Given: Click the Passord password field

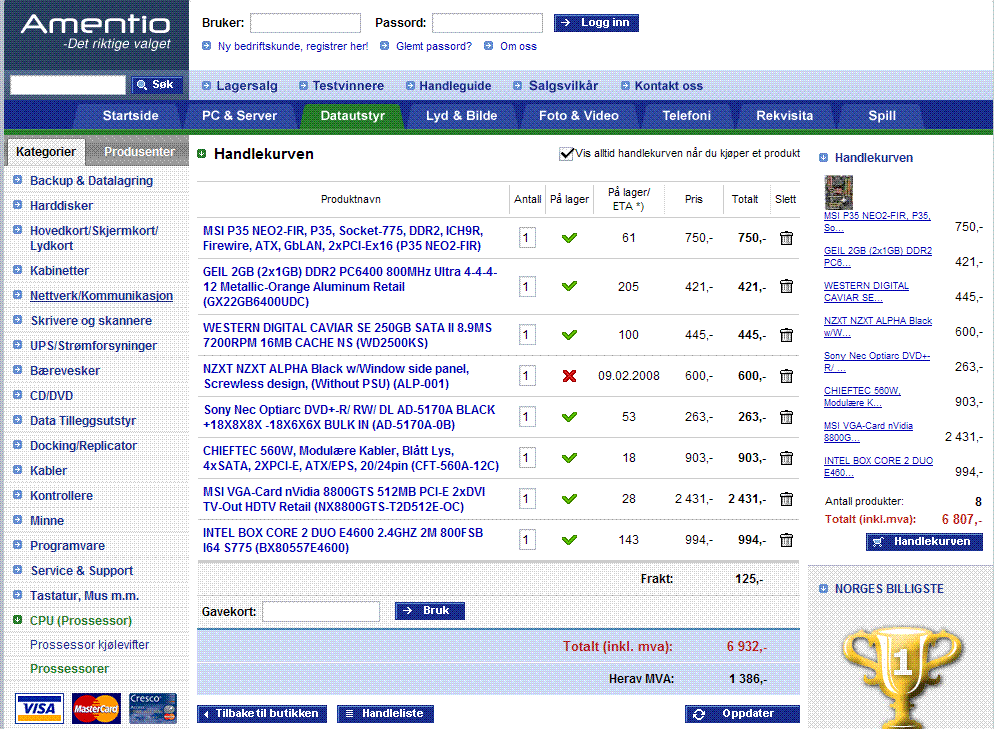Looking at the screenshot, I should [487, 23].
